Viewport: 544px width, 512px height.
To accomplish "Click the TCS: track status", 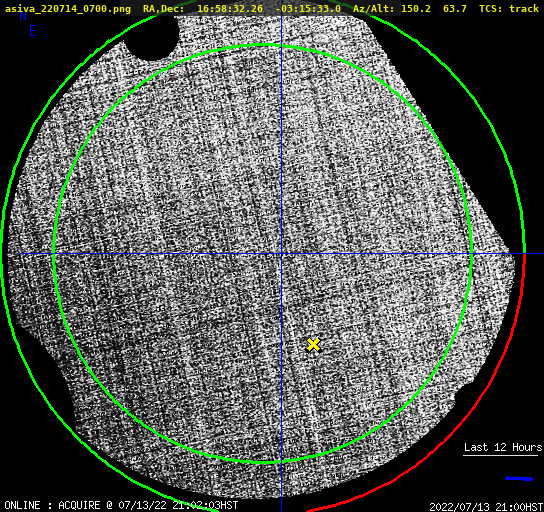I will (x=509, y=9).
